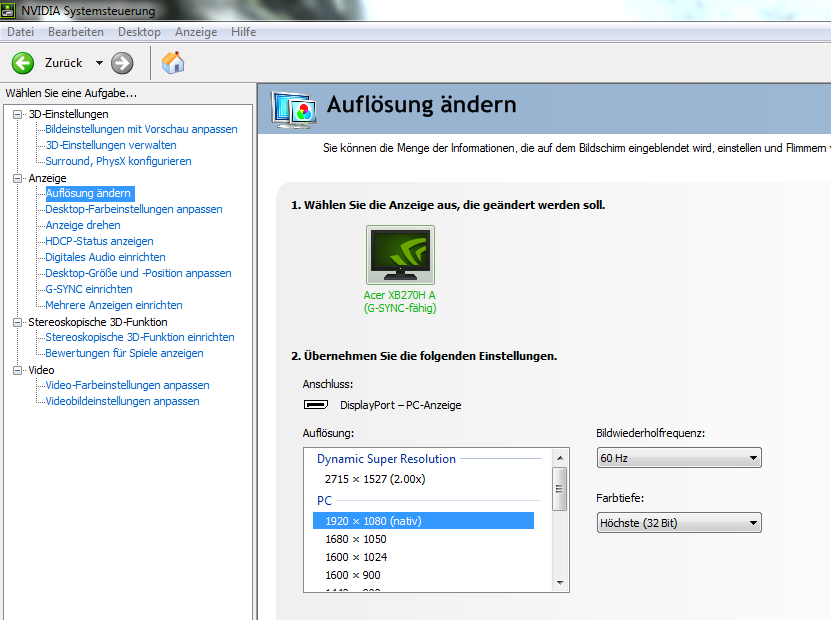The image size is (831, 620).
Task: Collapse the Stereoskopische 3D-Funktion tree node
Action: tap(17, 322)
